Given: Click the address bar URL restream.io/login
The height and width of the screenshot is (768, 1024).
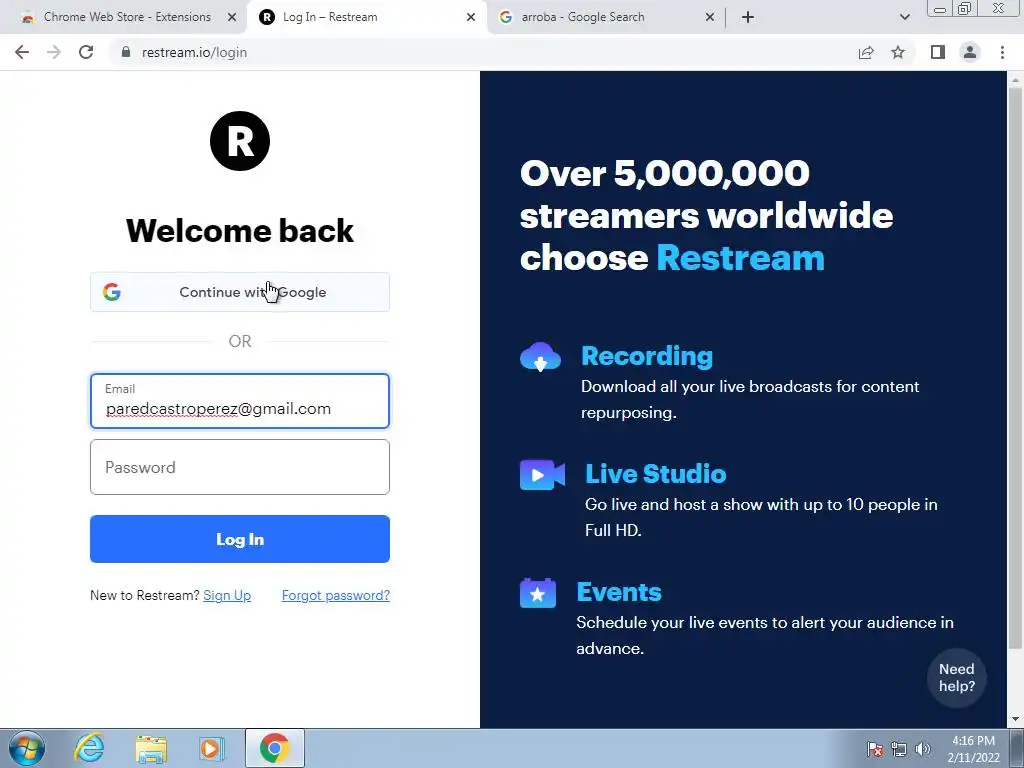Looking at the screenshot, I should click(x=195, y=52).
